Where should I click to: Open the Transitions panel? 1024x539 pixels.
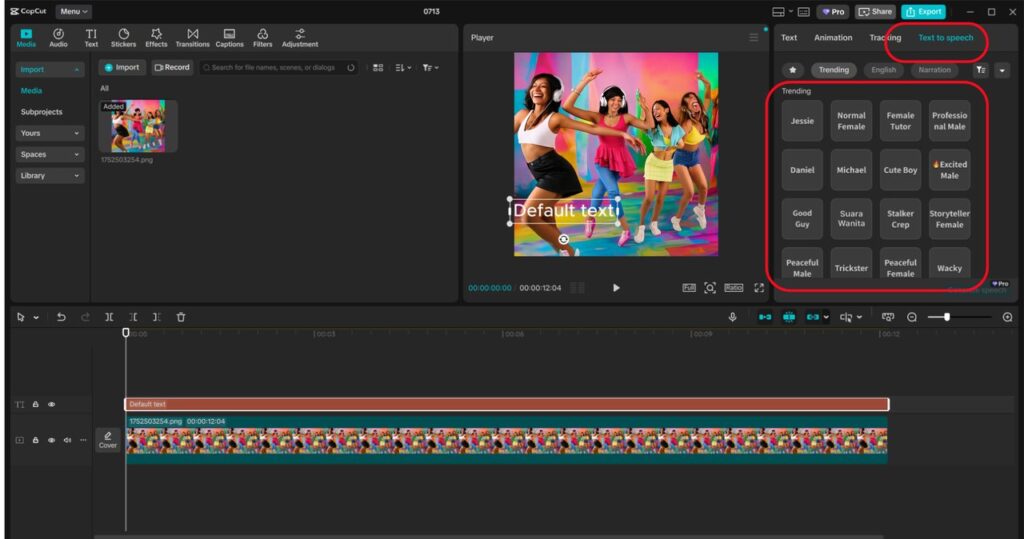[192, 37]
